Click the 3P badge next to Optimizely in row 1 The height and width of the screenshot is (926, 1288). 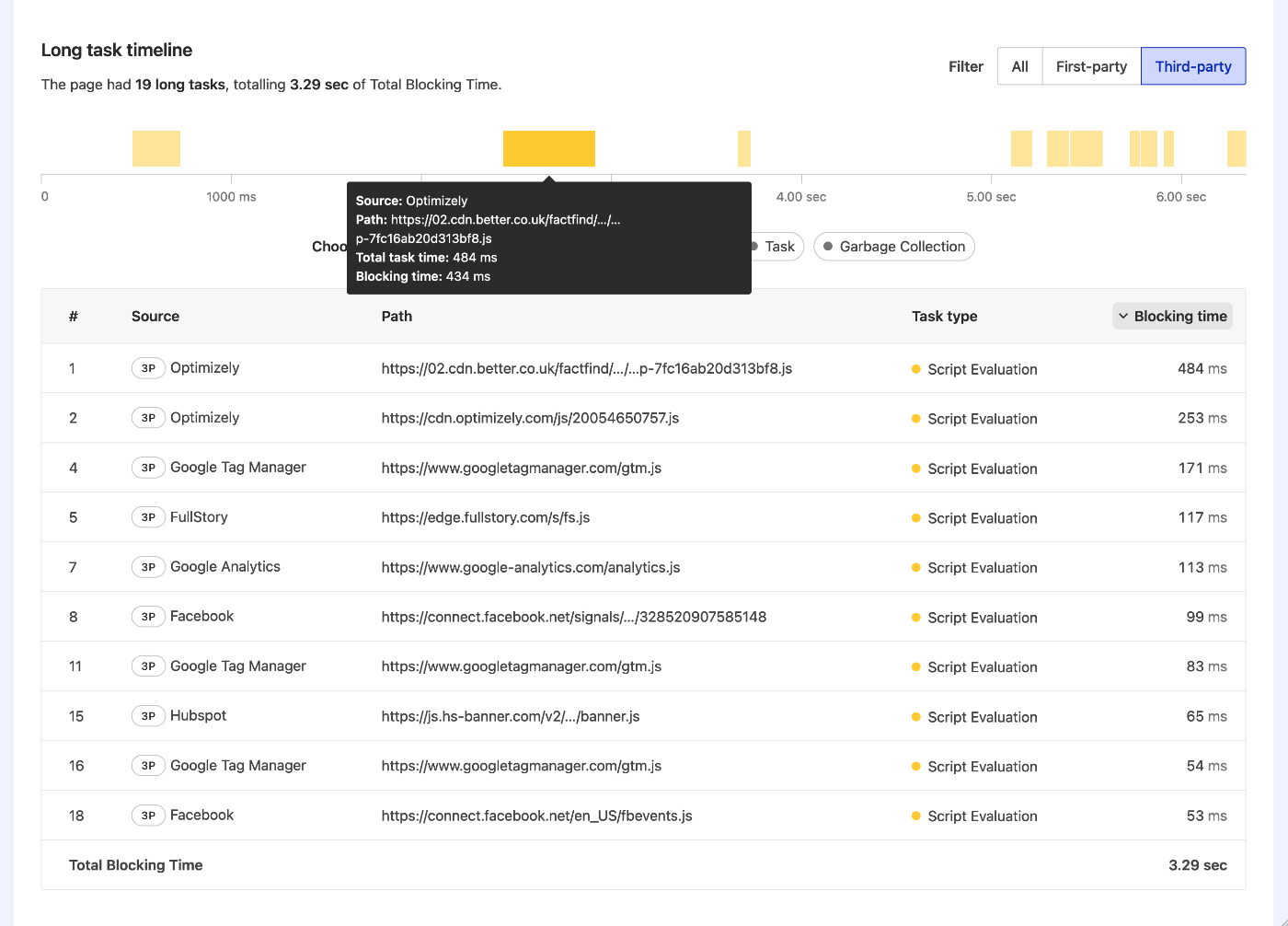pos(148,367)
